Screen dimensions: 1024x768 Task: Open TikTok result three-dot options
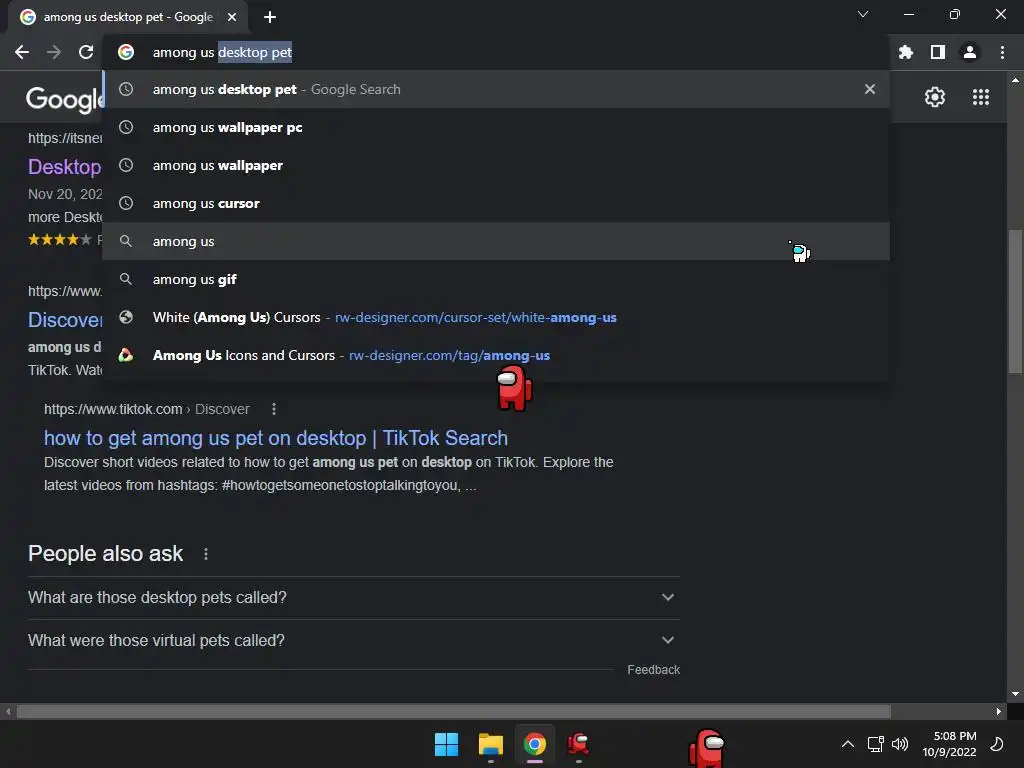point(274,409)
